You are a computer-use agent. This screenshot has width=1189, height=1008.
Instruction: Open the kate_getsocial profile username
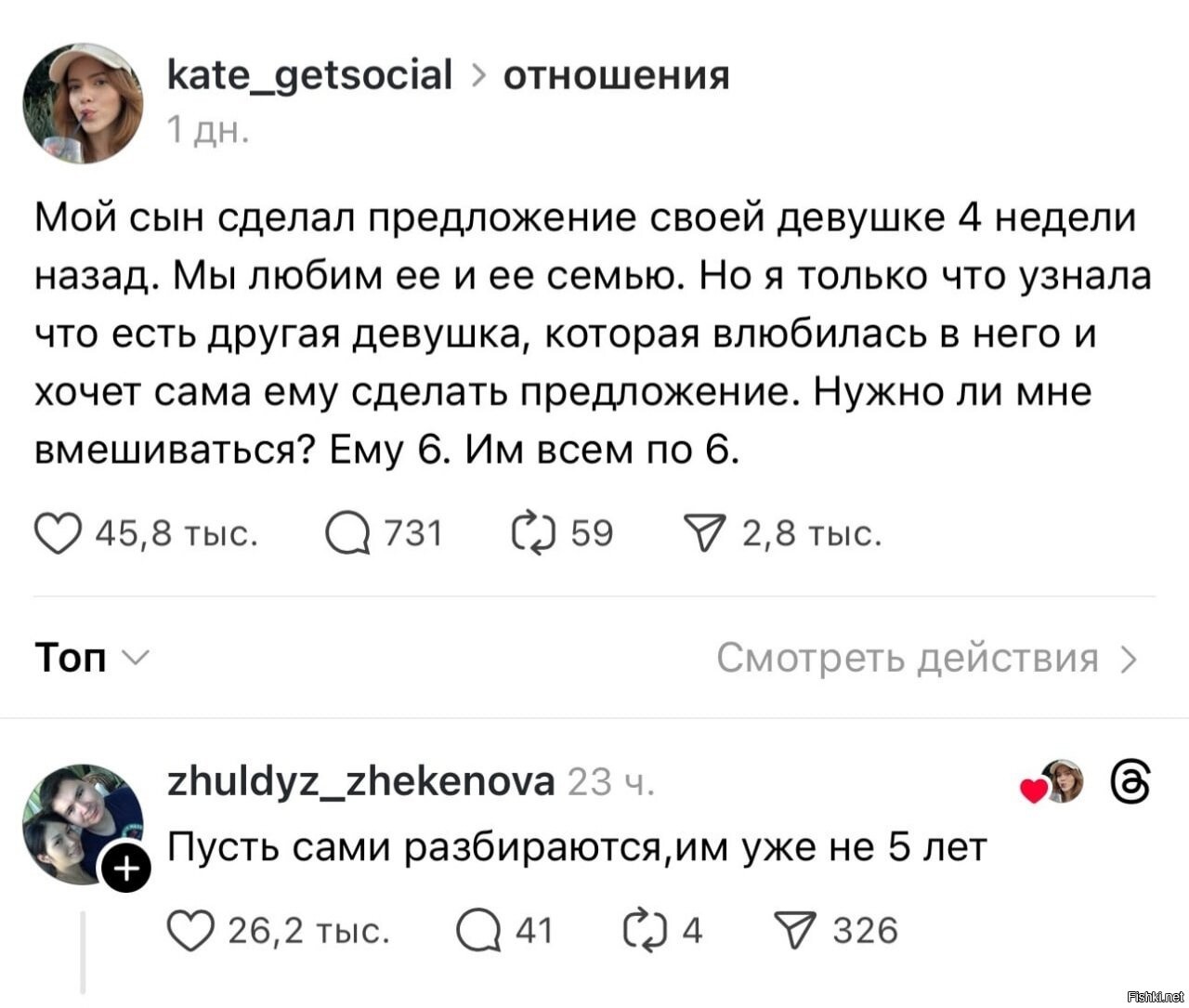(309, 75)
